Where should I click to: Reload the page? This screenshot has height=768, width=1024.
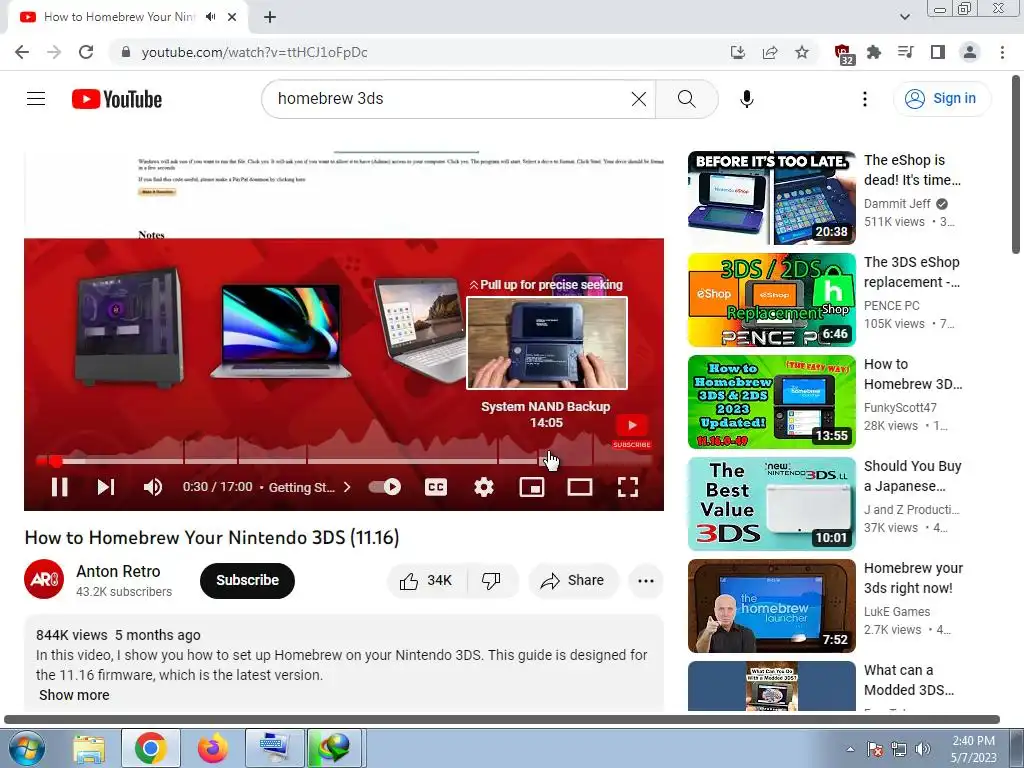tap(86, 52)
